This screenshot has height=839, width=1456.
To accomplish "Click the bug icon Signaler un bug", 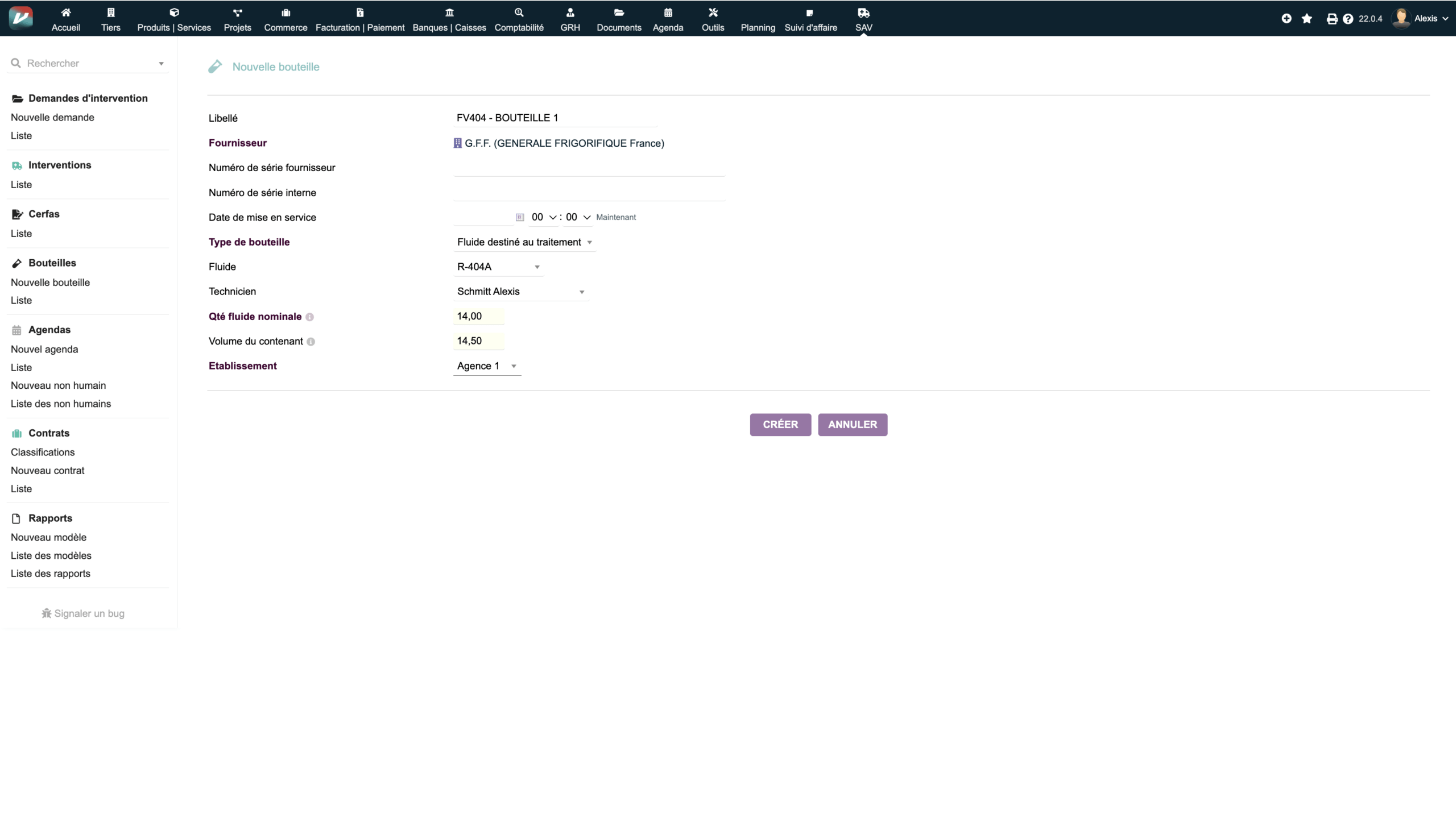I will [47, 613].
